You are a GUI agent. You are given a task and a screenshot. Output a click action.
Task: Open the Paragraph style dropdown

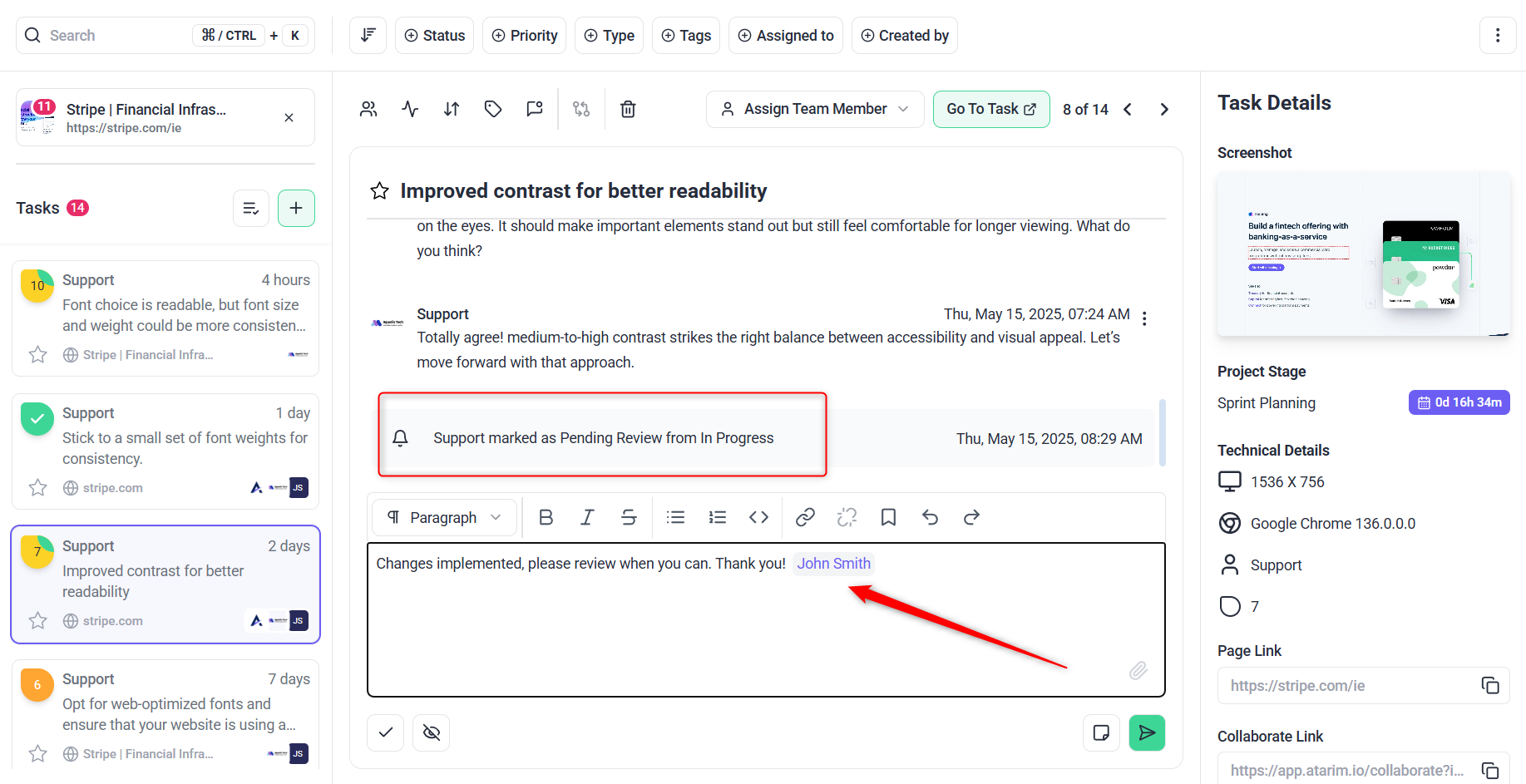tap(444, 517)
